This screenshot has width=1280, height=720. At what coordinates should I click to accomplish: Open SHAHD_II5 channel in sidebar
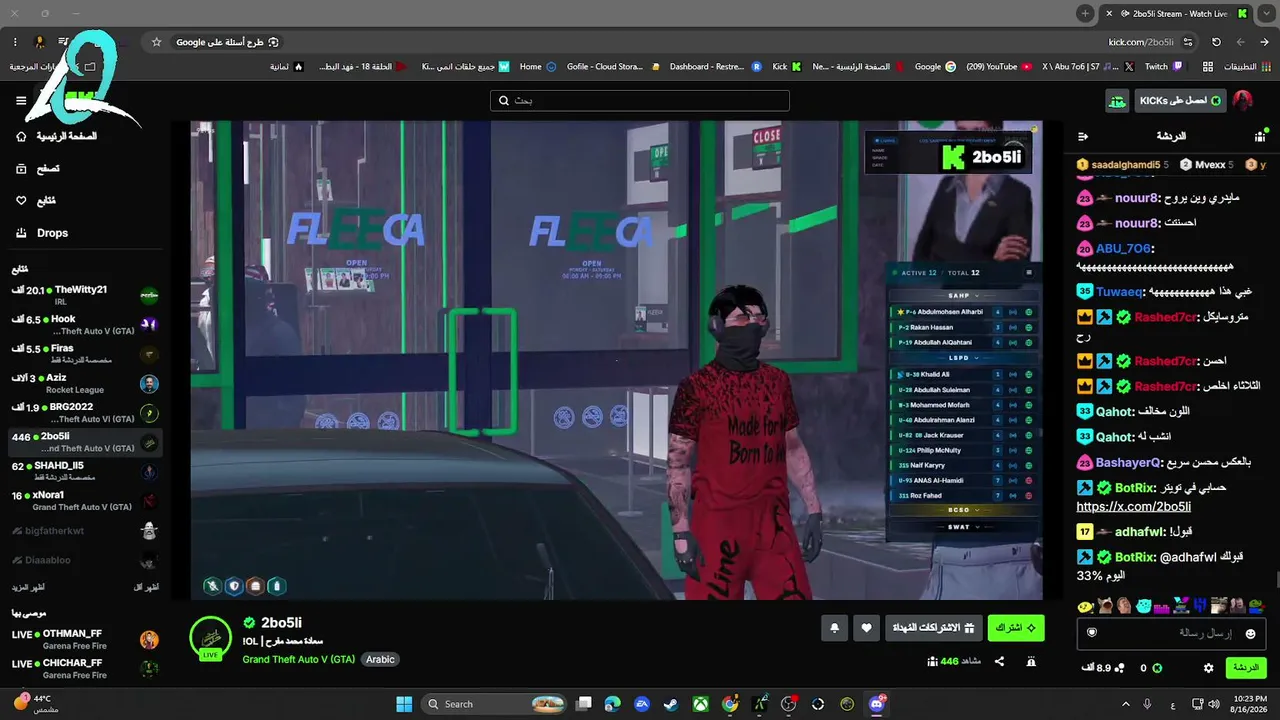coord(85,471)
